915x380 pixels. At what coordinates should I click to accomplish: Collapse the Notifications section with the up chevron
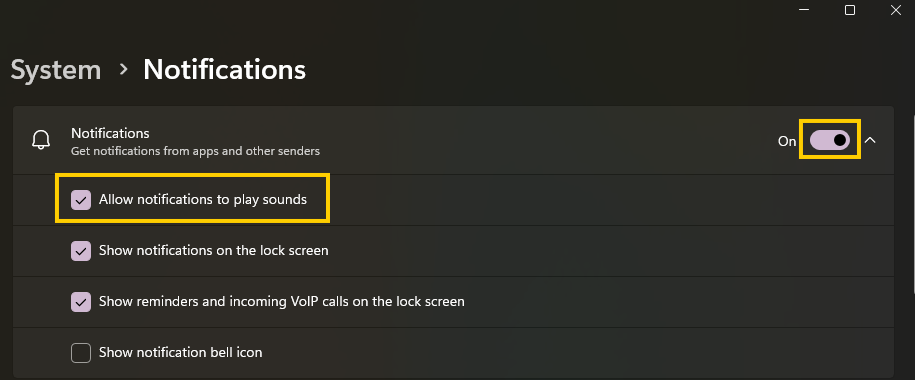pos(870,140)
